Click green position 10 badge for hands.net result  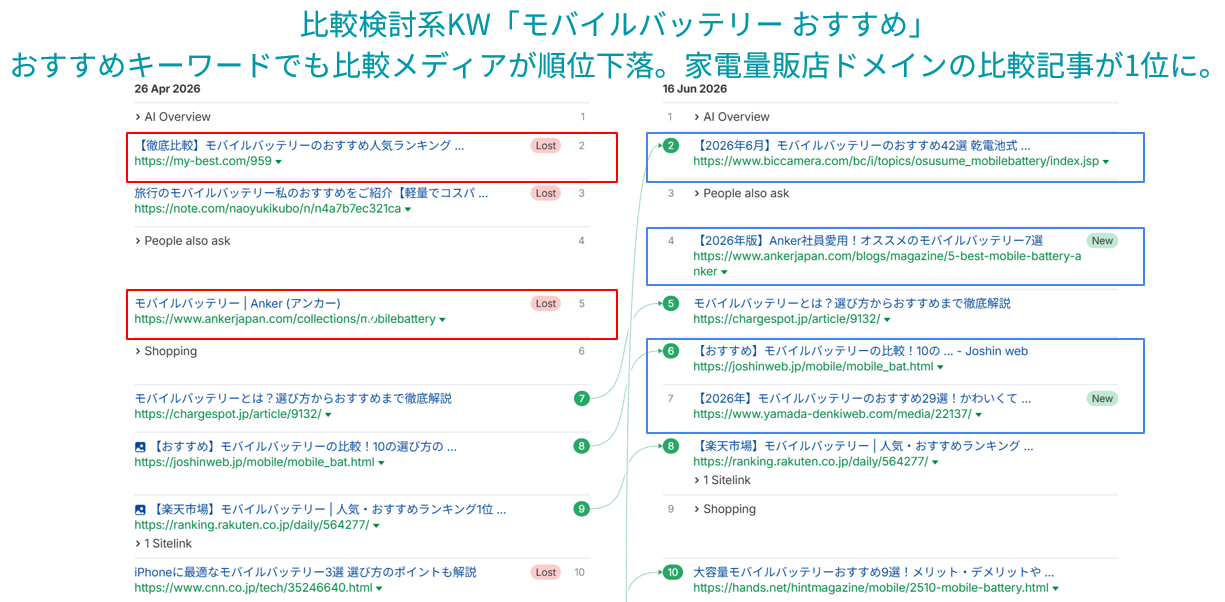[x=672, y=572]
